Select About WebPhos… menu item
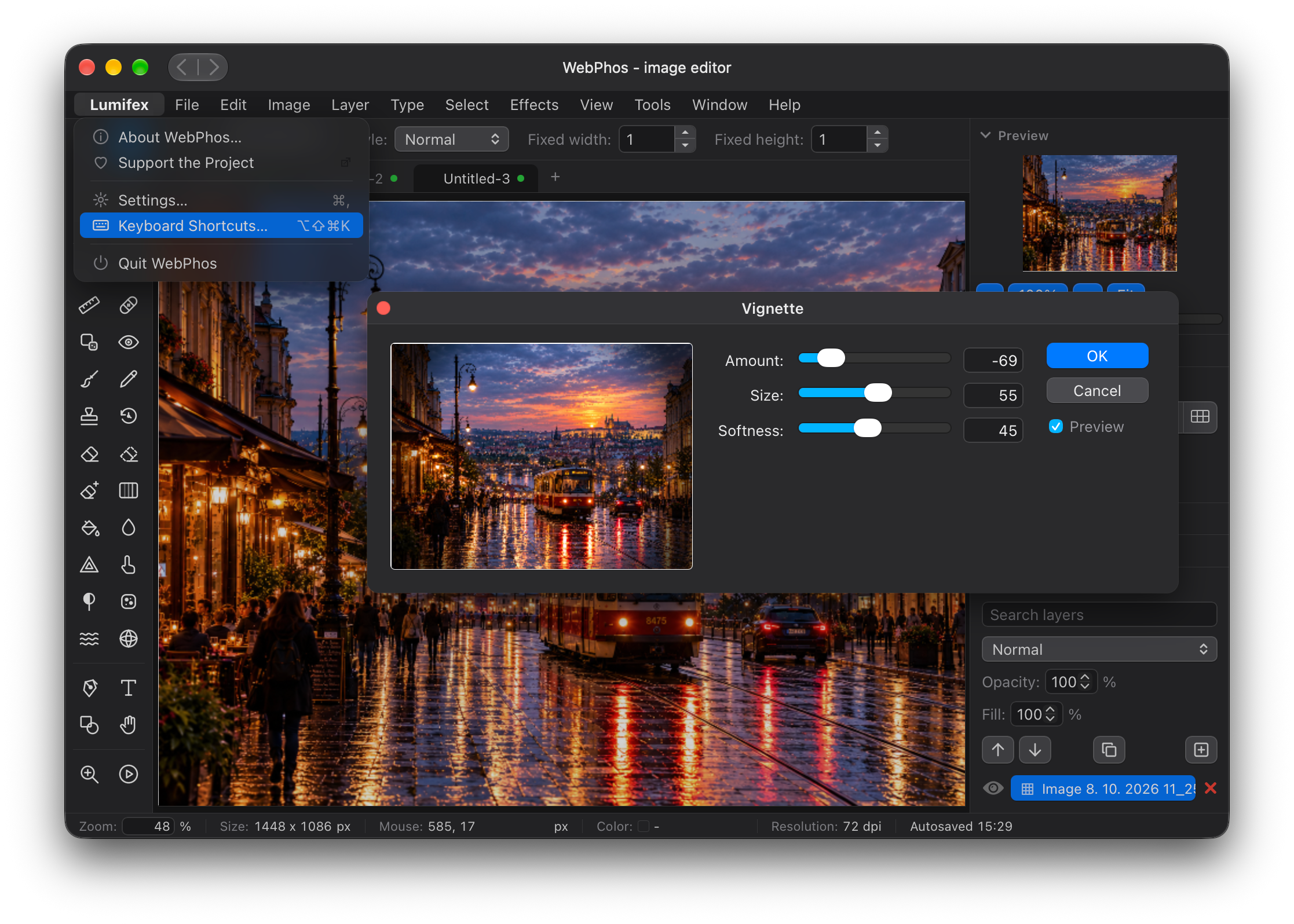 [x=221, y=137]
